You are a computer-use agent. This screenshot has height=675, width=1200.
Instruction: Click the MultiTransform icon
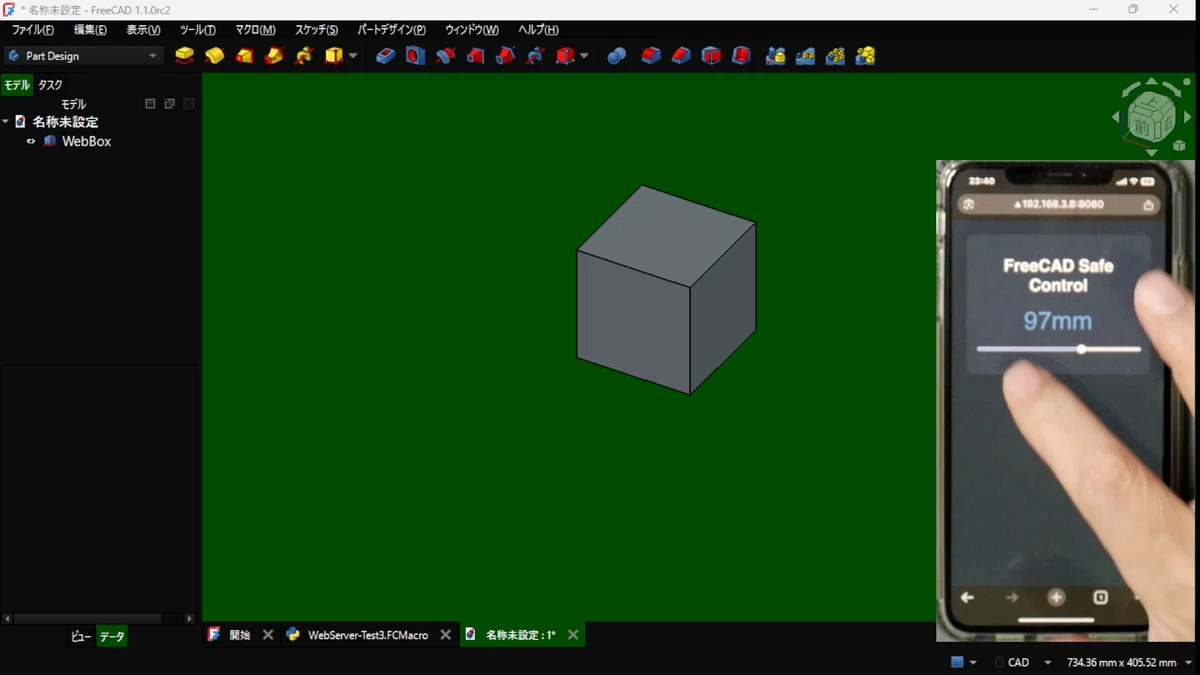[865, 56]
